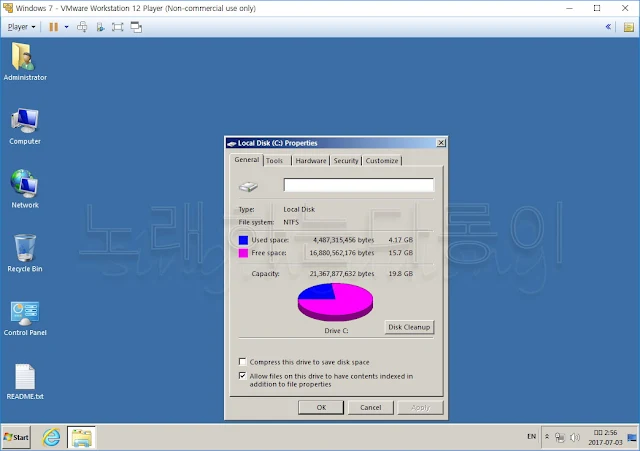Screen dimensions: 640x451
Task: Click the Drive C: label
Action: 336,331
